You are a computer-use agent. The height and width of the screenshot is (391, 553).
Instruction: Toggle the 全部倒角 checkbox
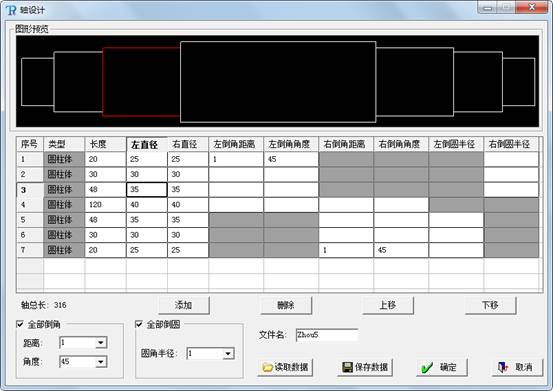tap(20, 324)
